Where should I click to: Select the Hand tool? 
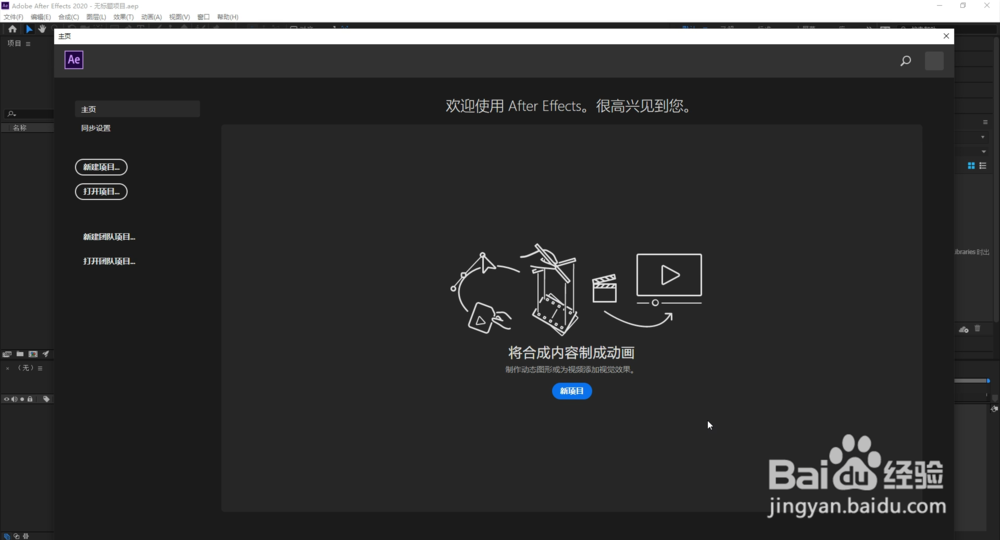[42, 29]
